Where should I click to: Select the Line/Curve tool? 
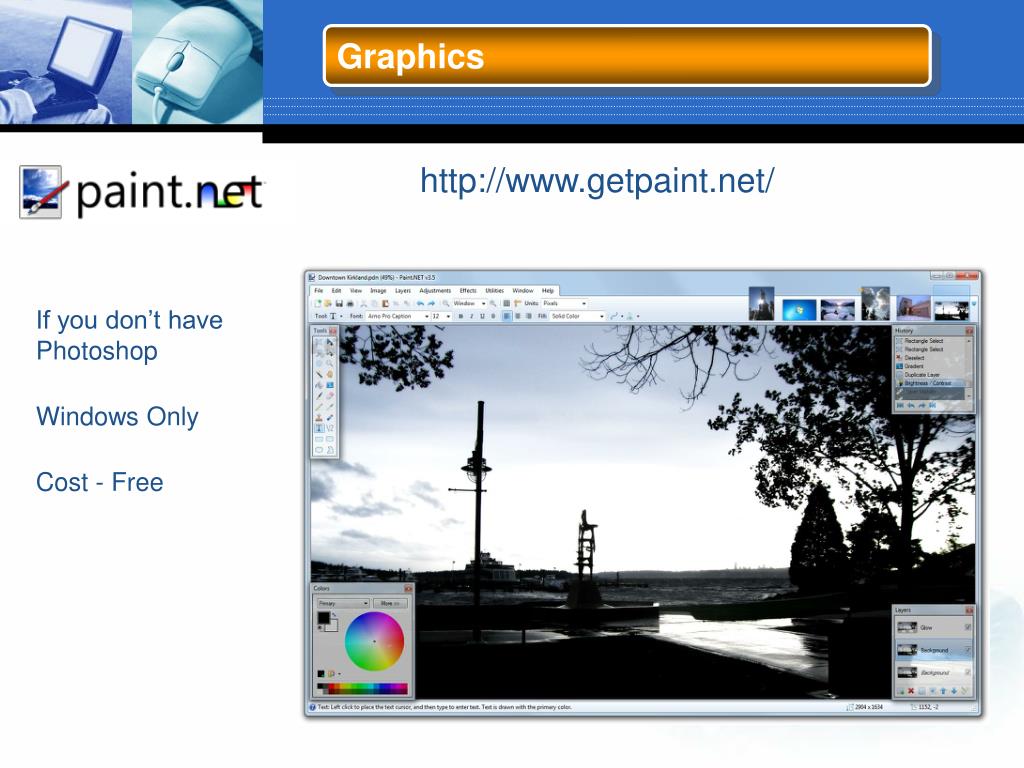tap(330, 428)
